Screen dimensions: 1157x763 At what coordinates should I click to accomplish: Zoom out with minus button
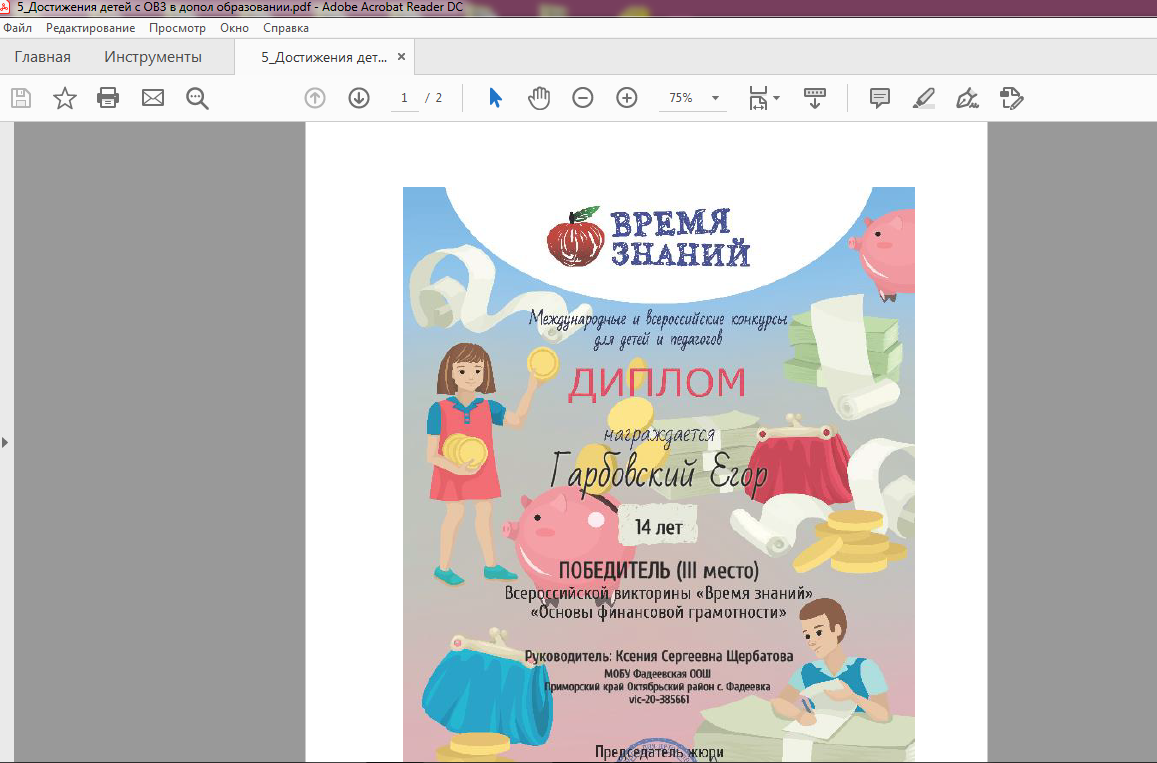point(583,98)
